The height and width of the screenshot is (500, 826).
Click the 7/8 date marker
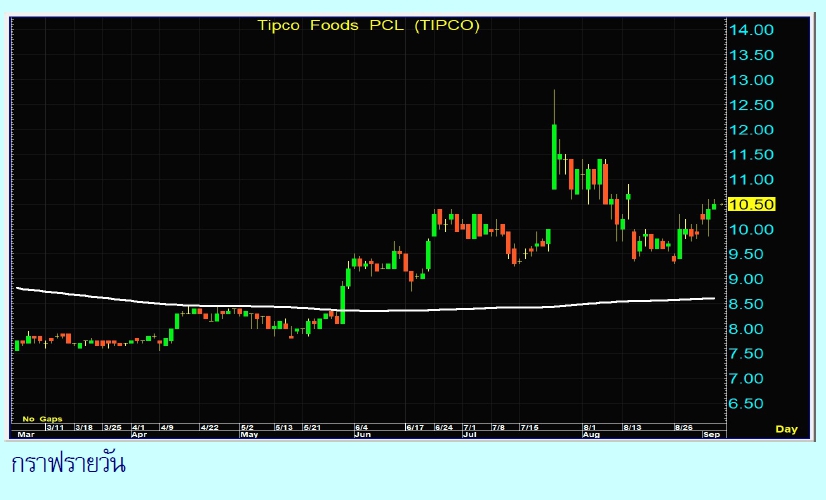click(x=498, y=427)
